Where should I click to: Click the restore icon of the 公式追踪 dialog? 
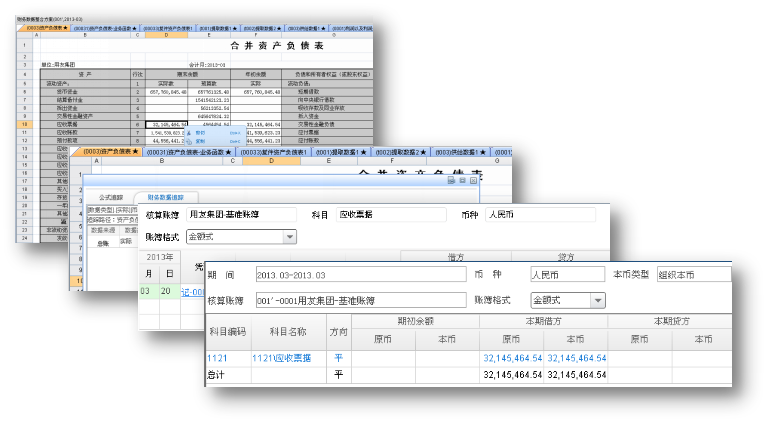tap(462, 180)
